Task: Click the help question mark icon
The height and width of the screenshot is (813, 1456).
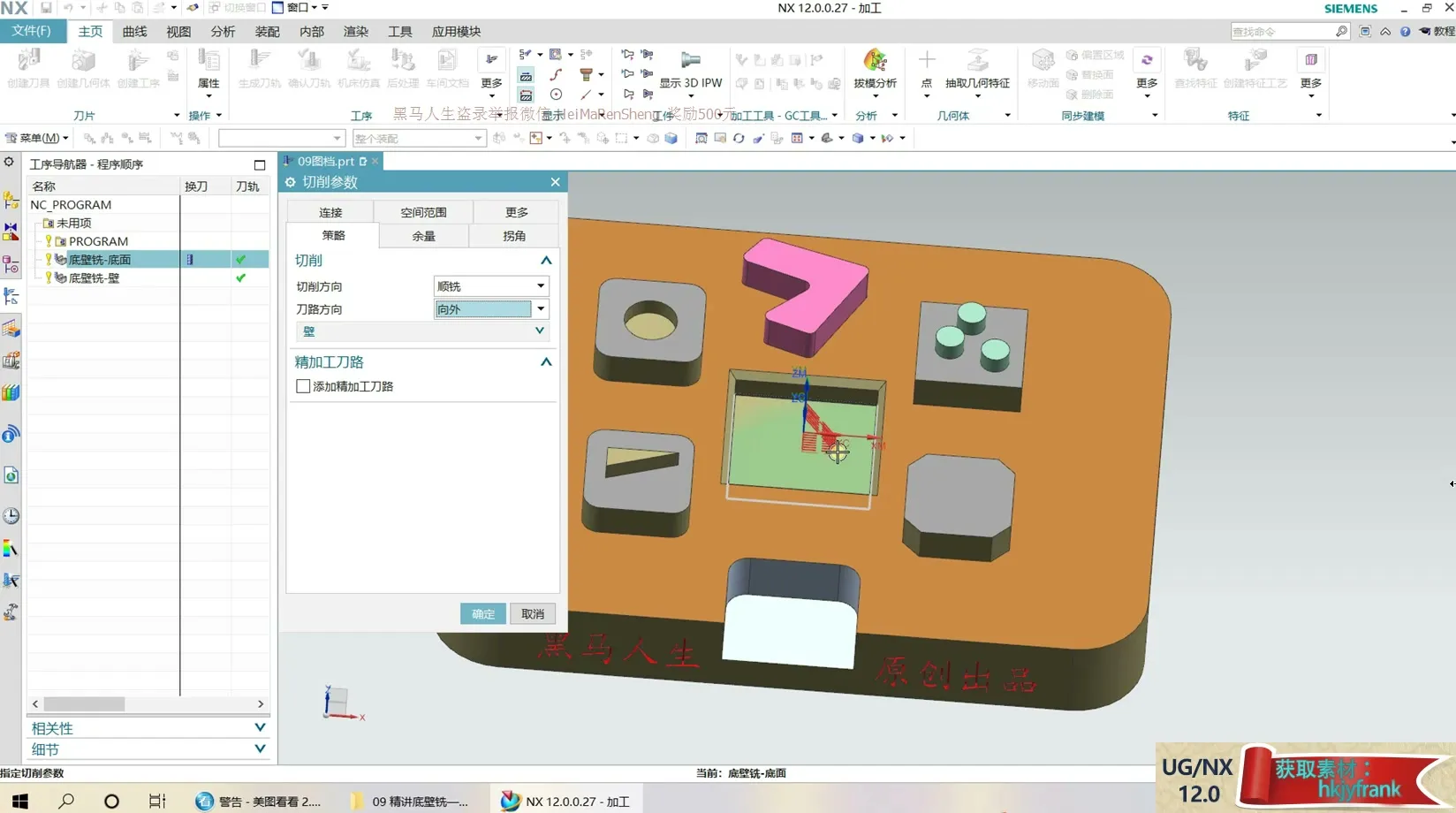Action: [1405, 32]
